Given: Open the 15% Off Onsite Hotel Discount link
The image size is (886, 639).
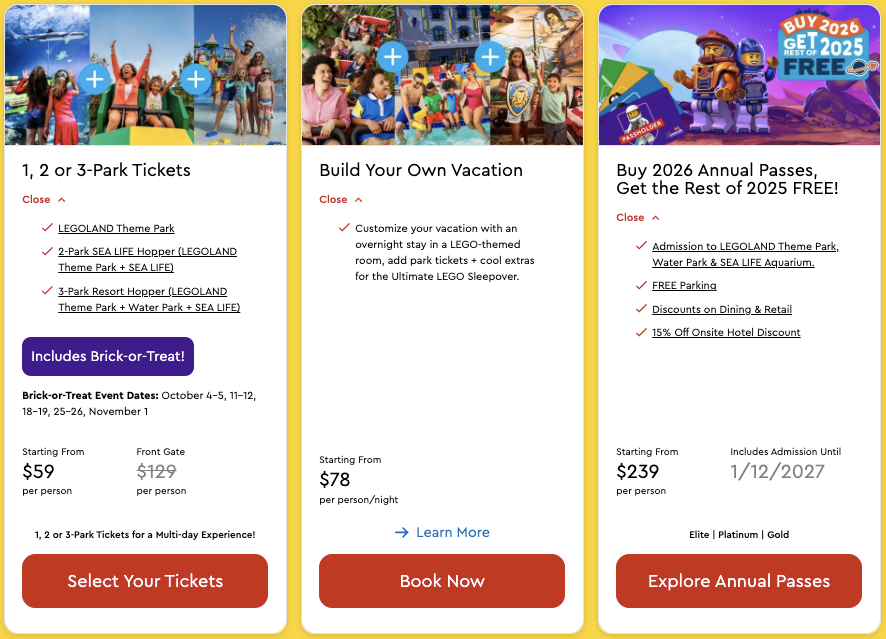Looking at the screenshot, I should [x=726, y=332].
